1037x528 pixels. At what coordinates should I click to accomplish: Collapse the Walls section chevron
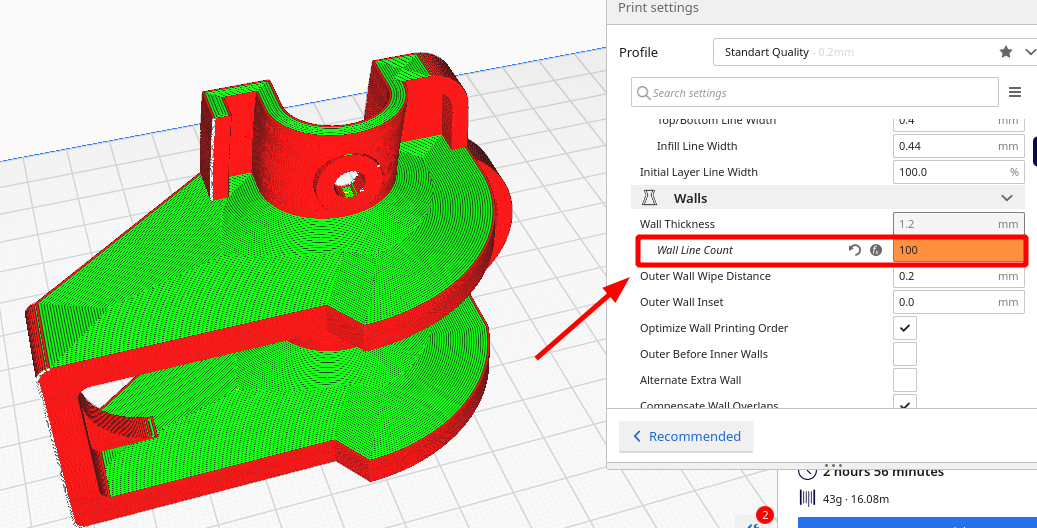pos(1007,198)
